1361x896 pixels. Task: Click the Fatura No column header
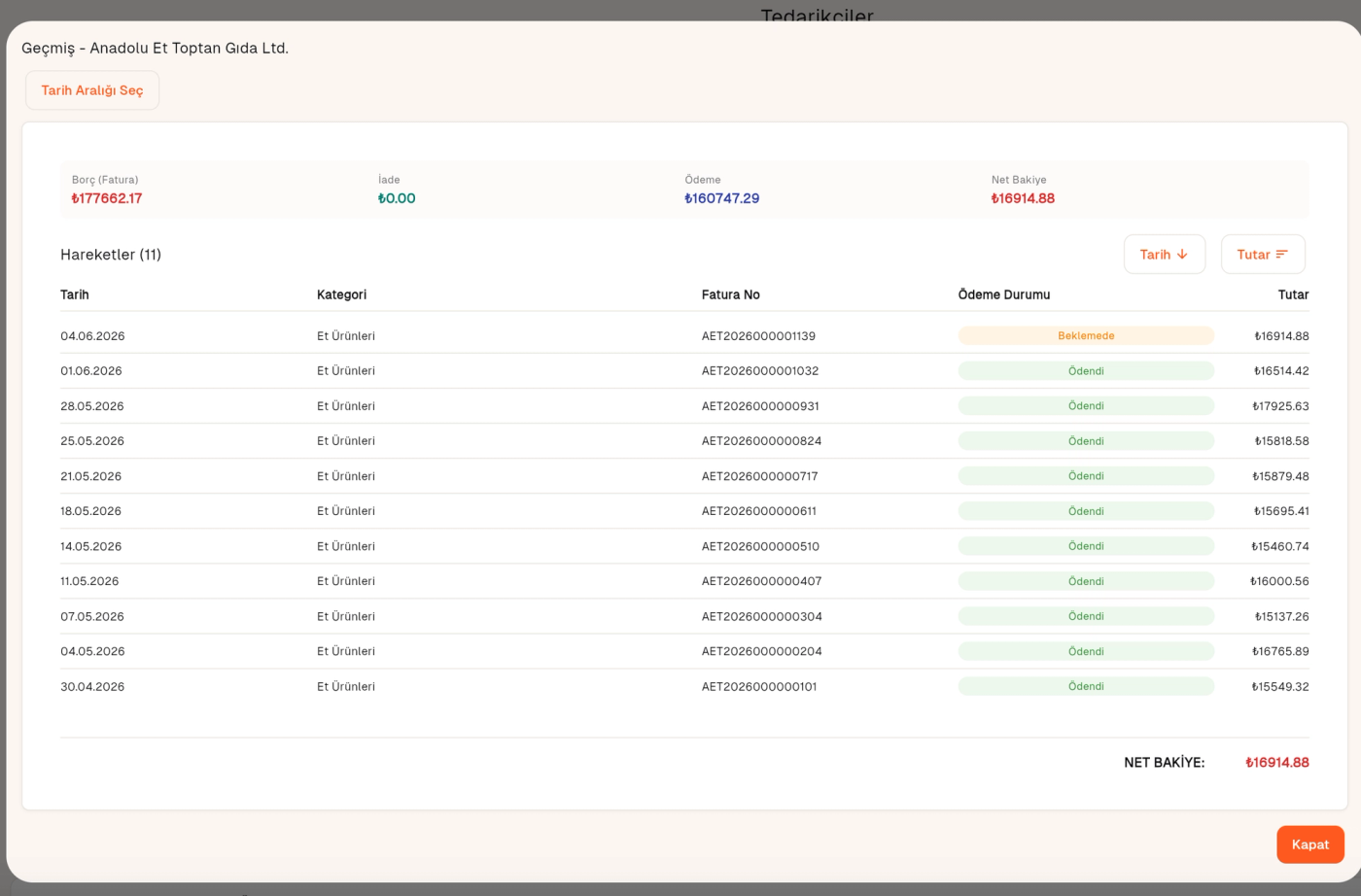[731, 294]
